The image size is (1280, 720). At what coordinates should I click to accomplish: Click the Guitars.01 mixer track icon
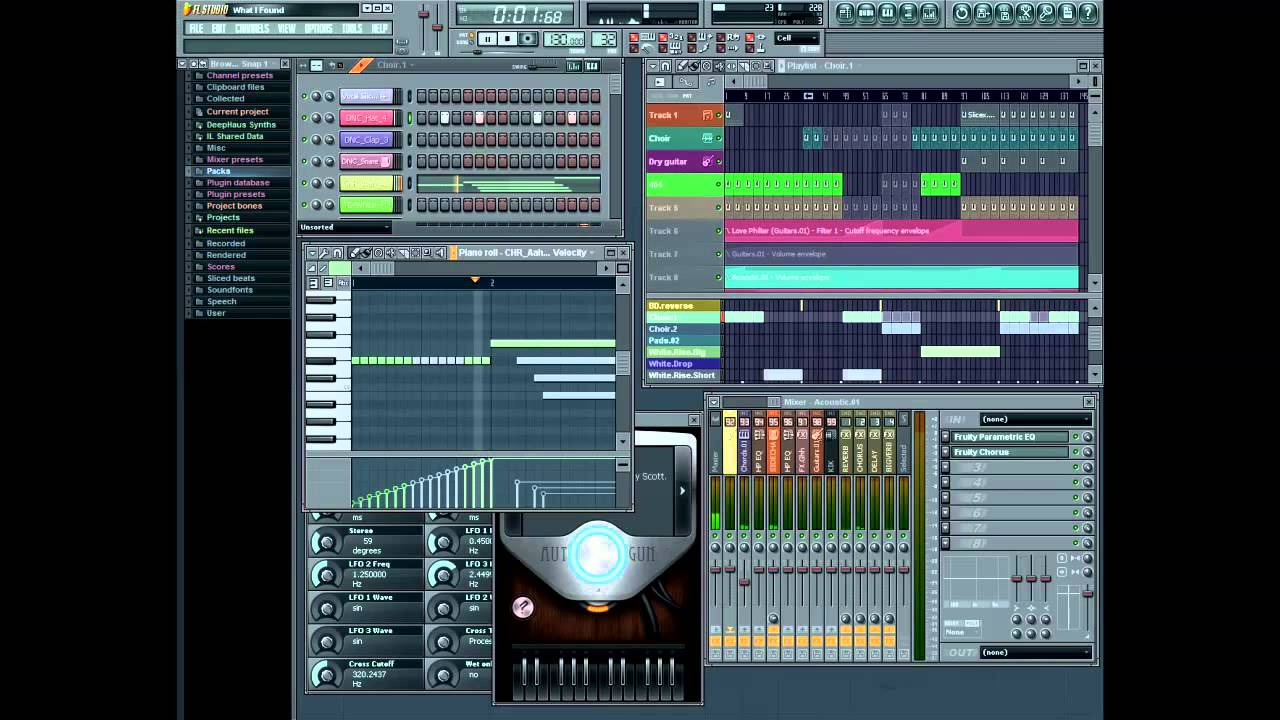(817, 435)
